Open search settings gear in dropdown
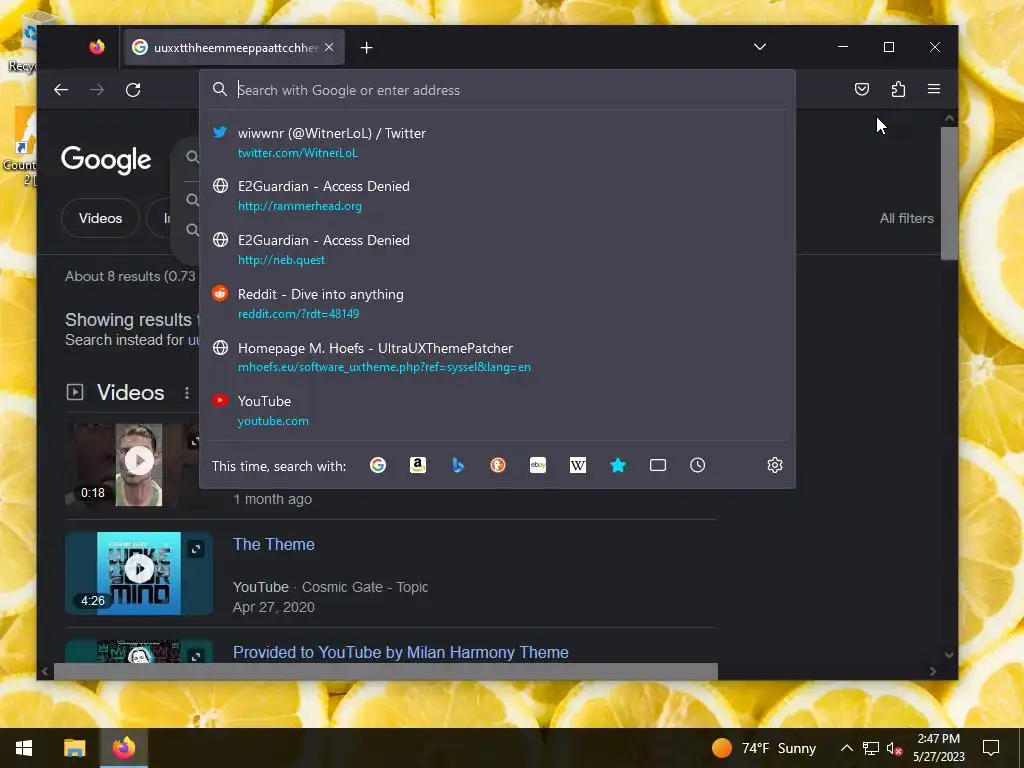 [775, 465]
